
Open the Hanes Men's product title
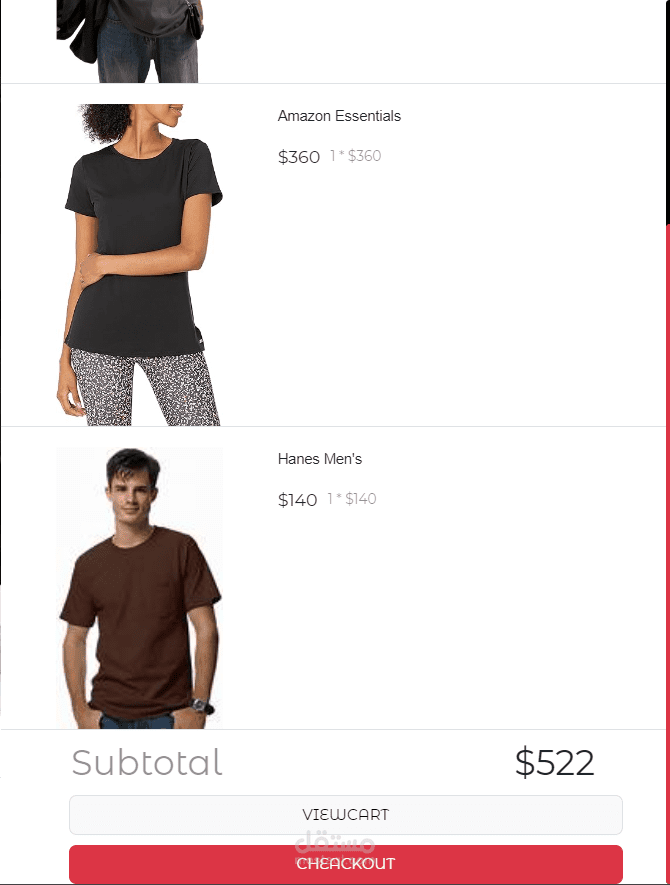click(x=319, y=459)
